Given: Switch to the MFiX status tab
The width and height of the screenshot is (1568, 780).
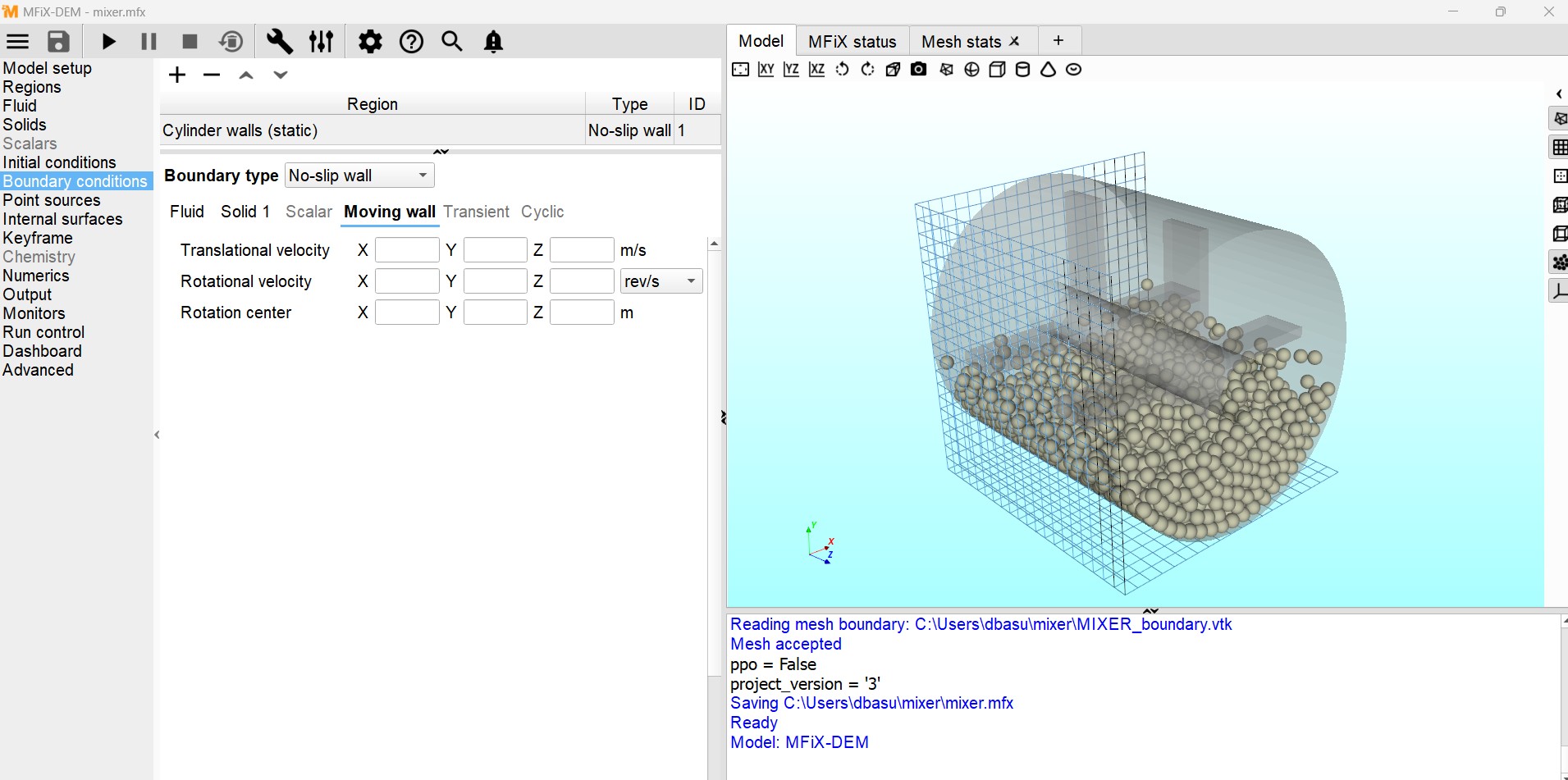Looking at the screenshot, I should point(852,42).
